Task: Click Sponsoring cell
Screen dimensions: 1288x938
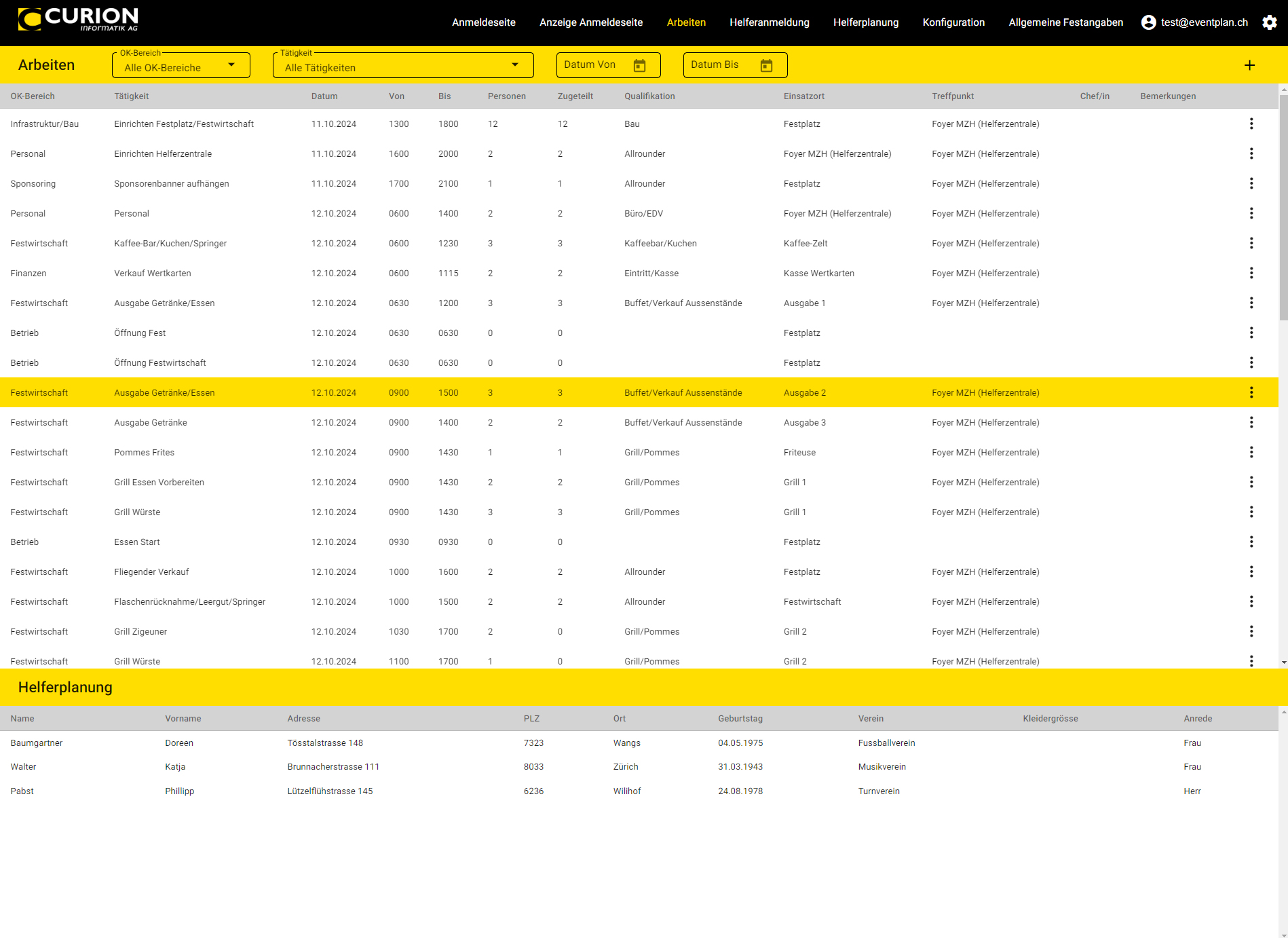Action: point(33,184)
